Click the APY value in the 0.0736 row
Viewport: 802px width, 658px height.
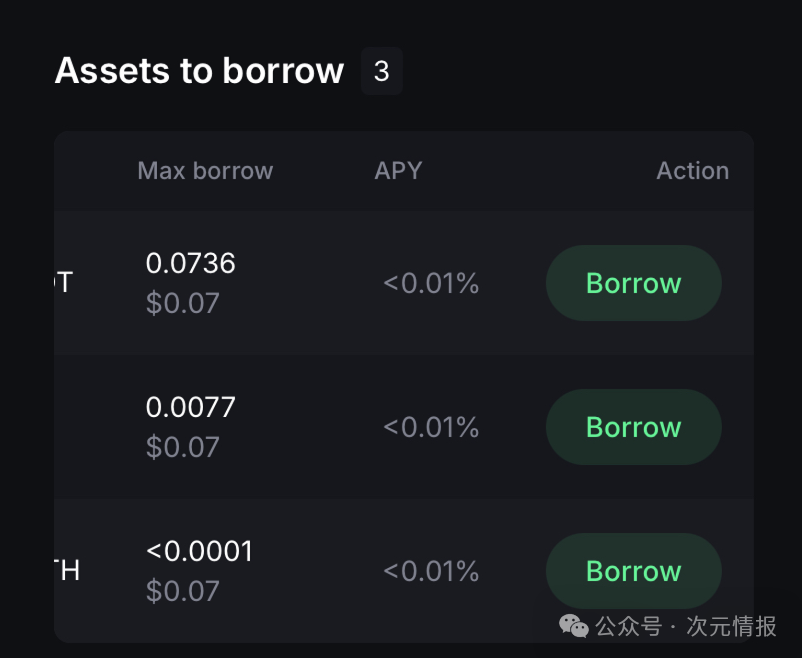point(431,283)
